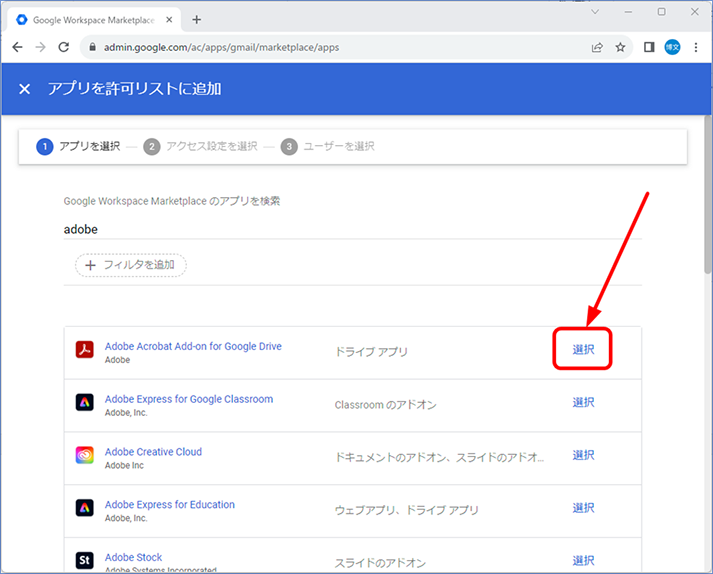The image size is (713, 574).
Task: Click the アプリを許可リストに追加 header title
Action: tap(135, 89)
